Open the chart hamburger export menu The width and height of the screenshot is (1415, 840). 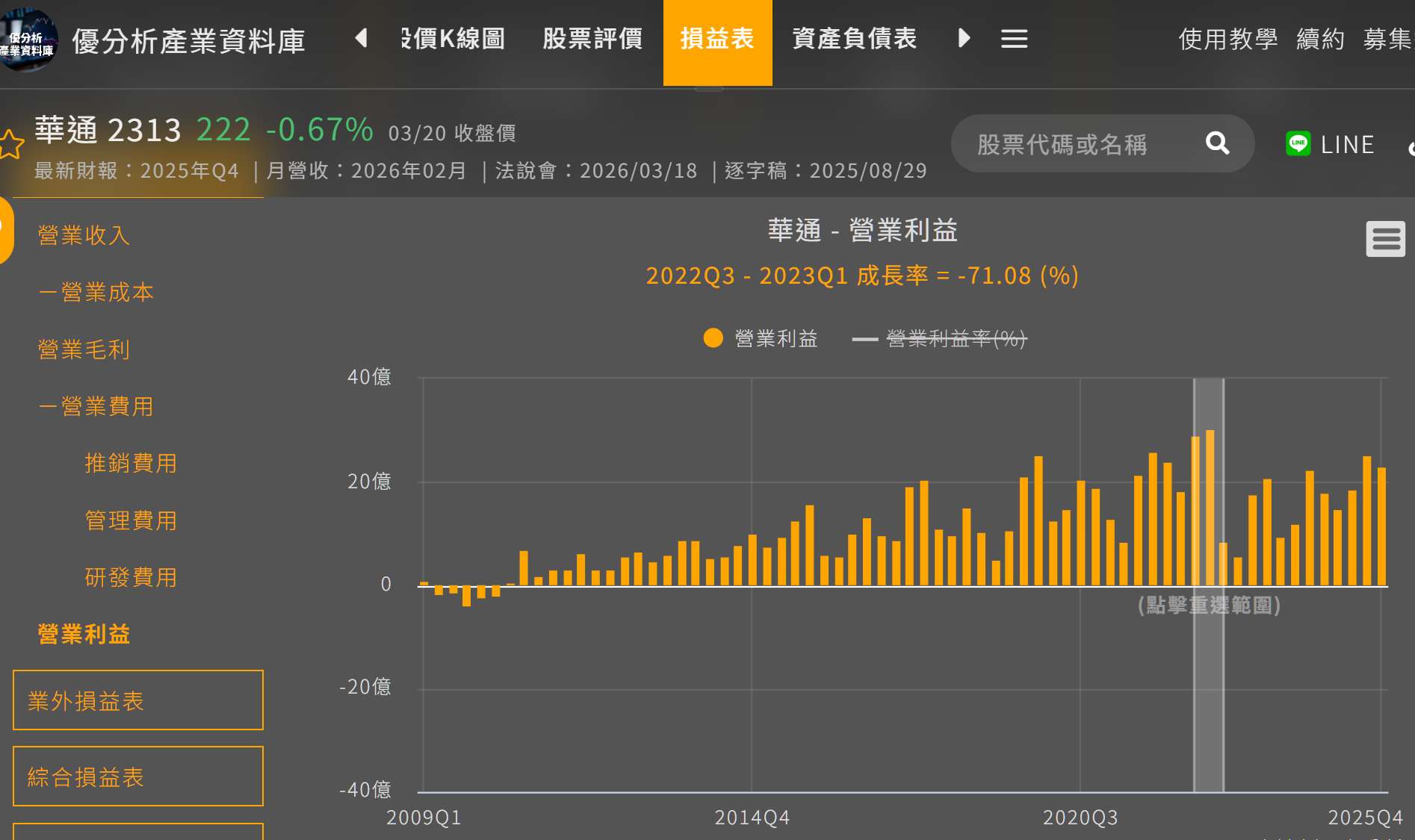tap(1385, 240)
